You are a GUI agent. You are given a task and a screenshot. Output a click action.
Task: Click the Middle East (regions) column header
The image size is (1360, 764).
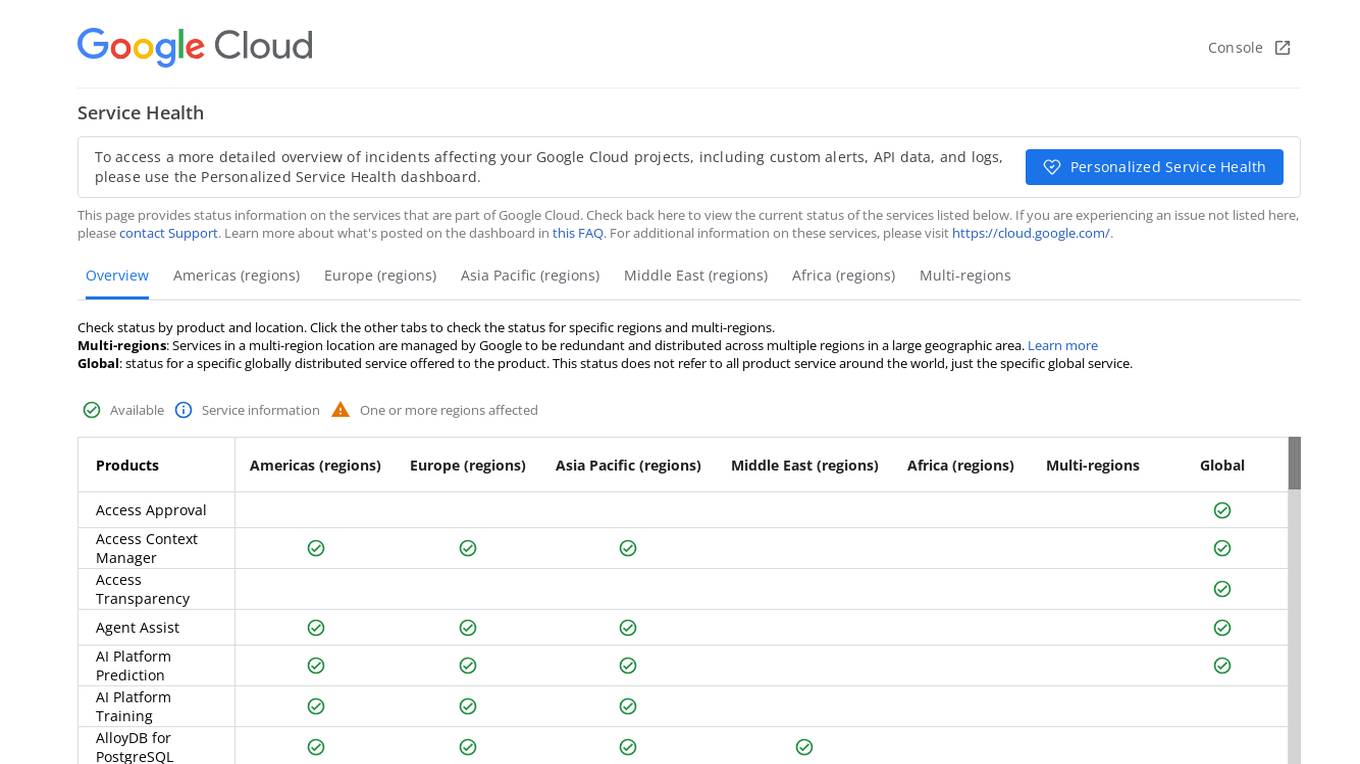[x=805, y=465]
